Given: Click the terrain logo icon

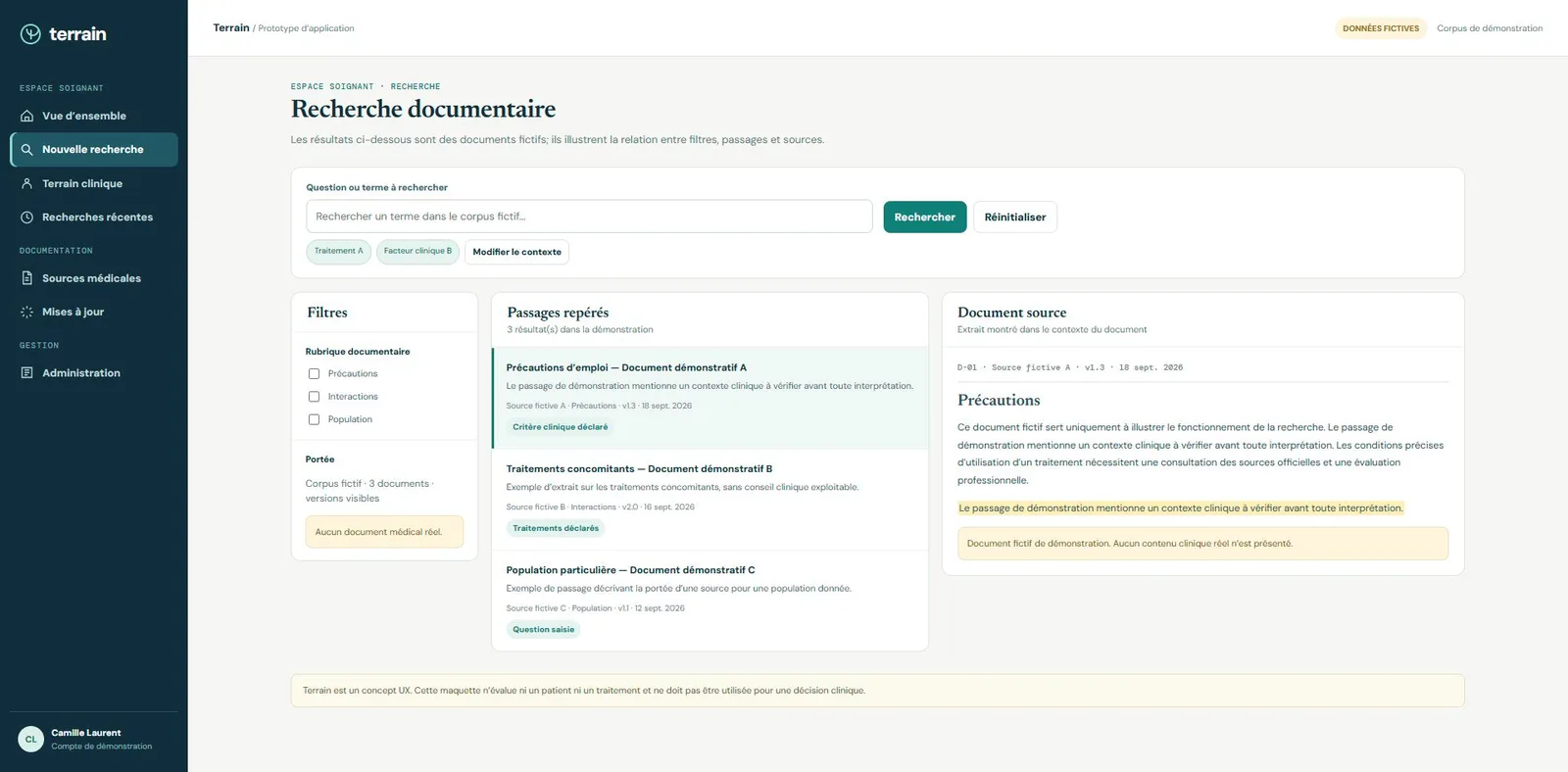Looking at the screenshot, I should click(x=30, y=34).
